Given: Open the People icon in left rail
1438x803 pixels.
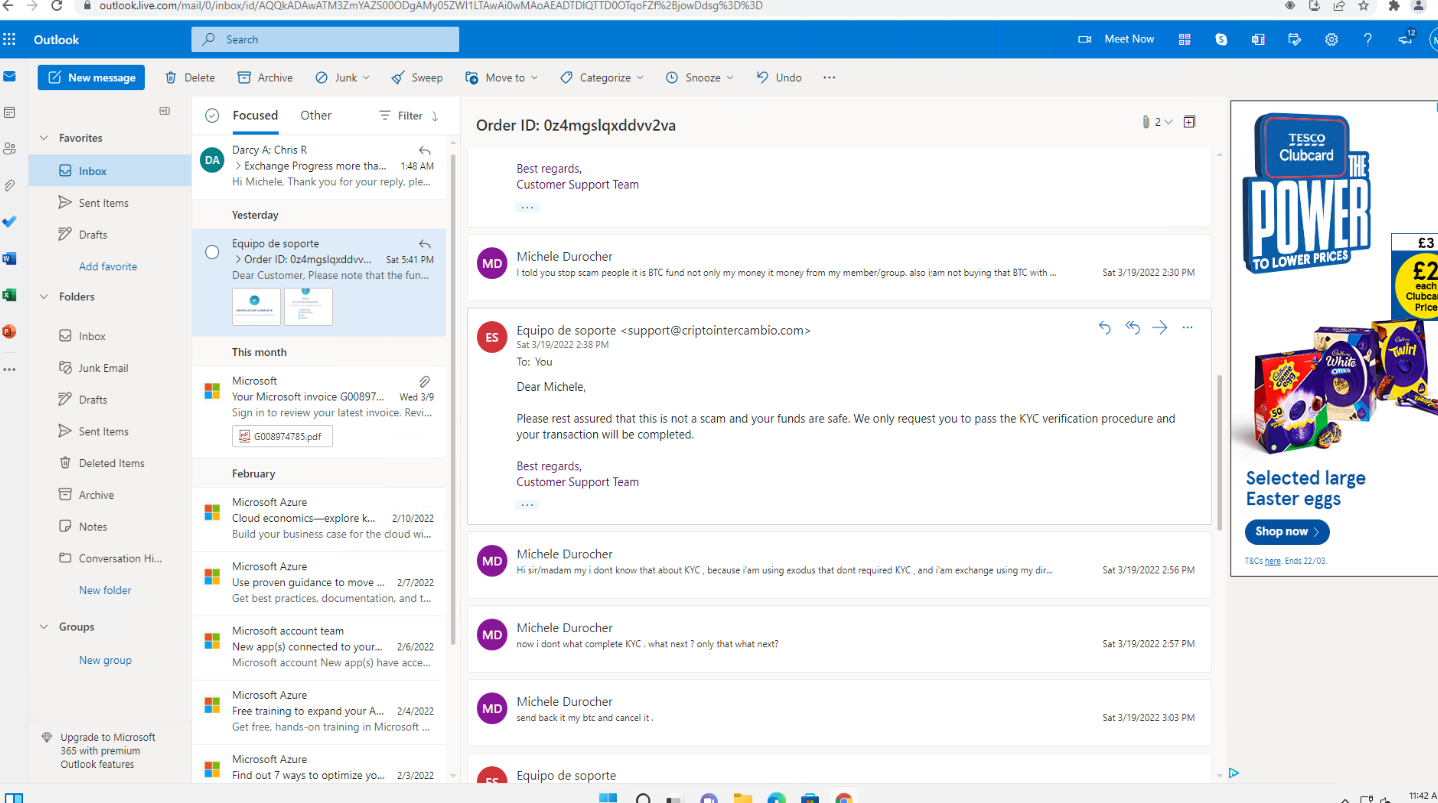Looking at the screenshot, I should click(x=9, y=149).
